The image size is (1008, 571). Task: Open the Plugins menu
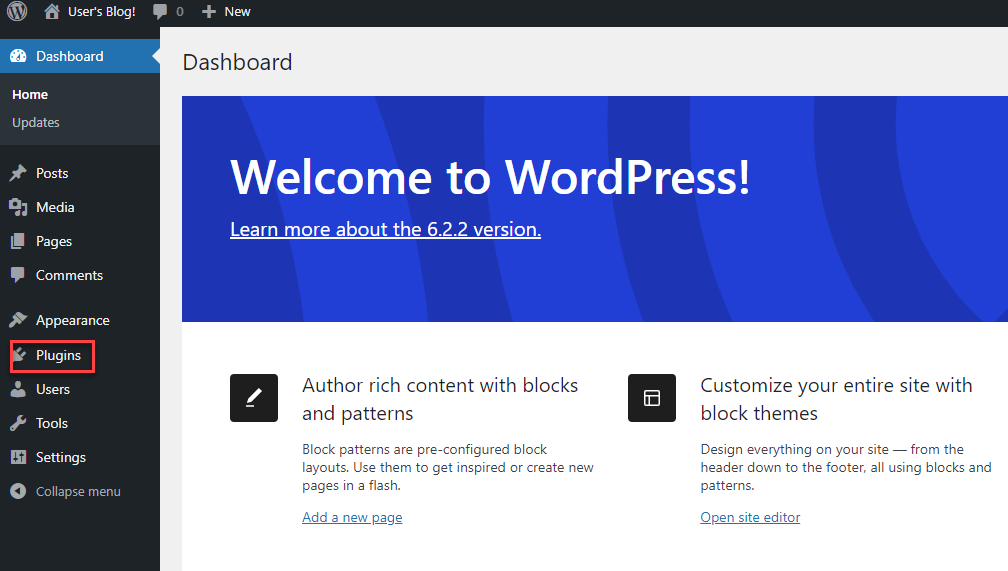tap(58, 355)
